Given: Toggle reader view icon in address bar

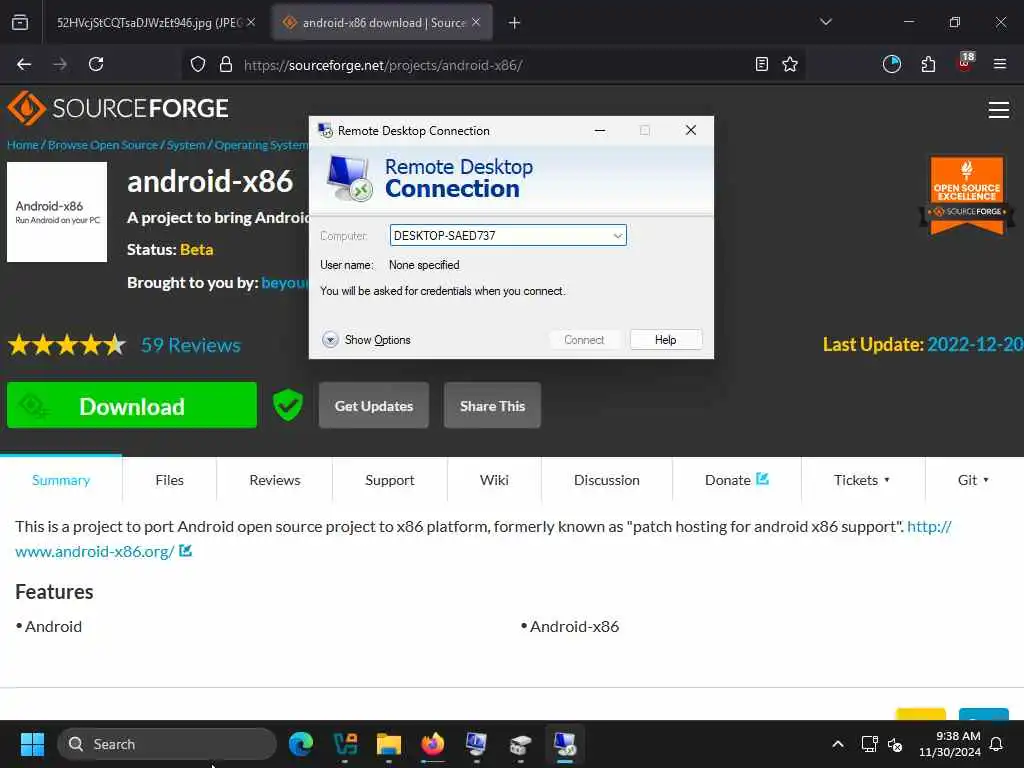Looking at the screenshot, I should point(761,64).
